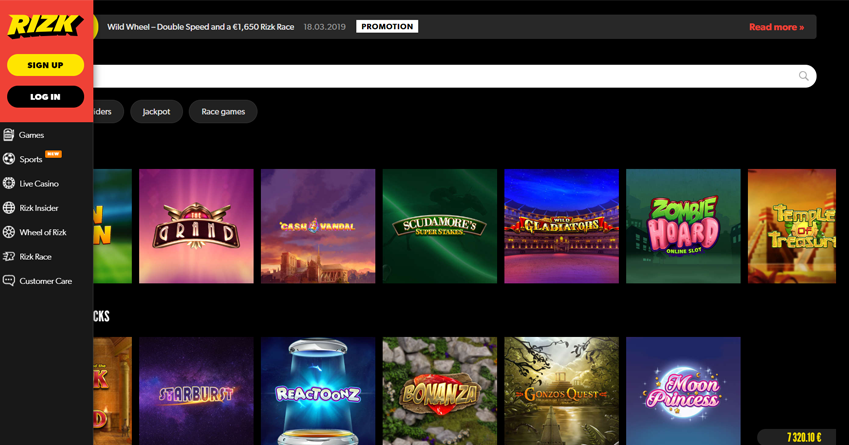Open the Games menu item
This screenshot has width=849, height=445.
click(31, 135)
